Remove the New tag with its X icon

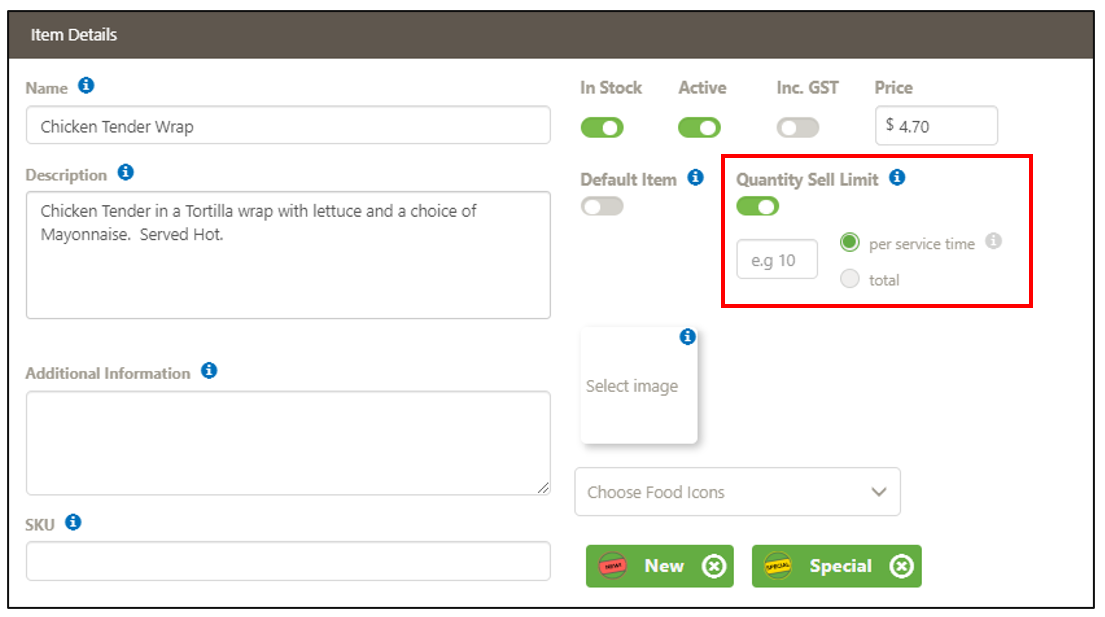coord(713,566)
